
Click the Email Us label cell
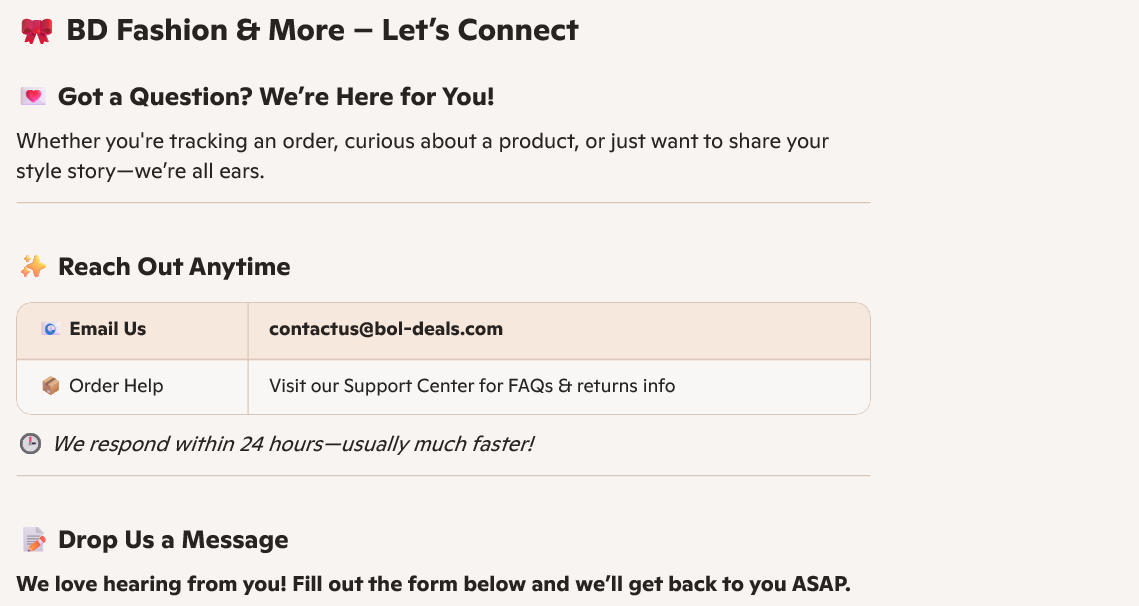click(108, 329)
